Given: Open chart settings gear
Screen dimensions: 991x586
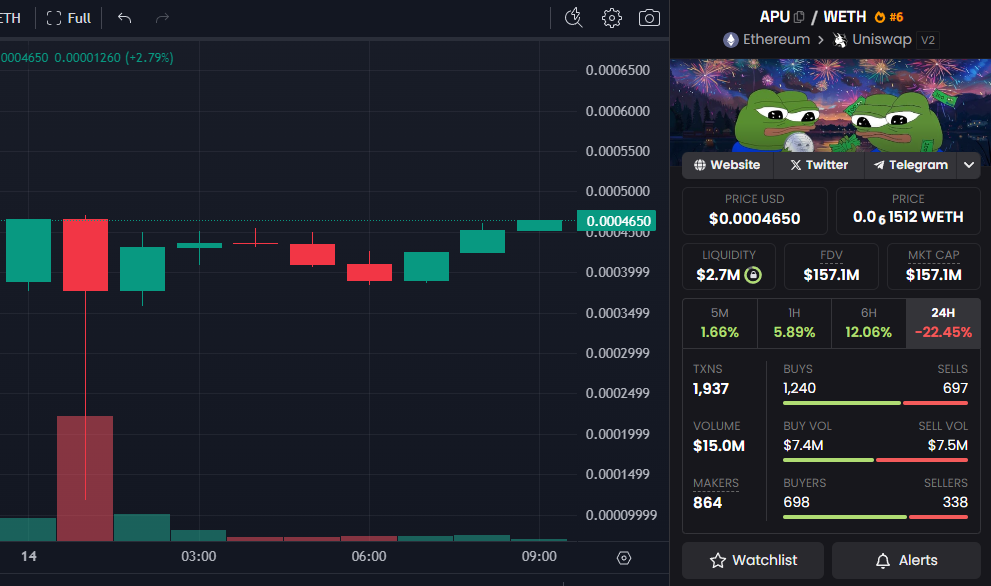Looking at the screenshot, I should (x=611, y=18).
